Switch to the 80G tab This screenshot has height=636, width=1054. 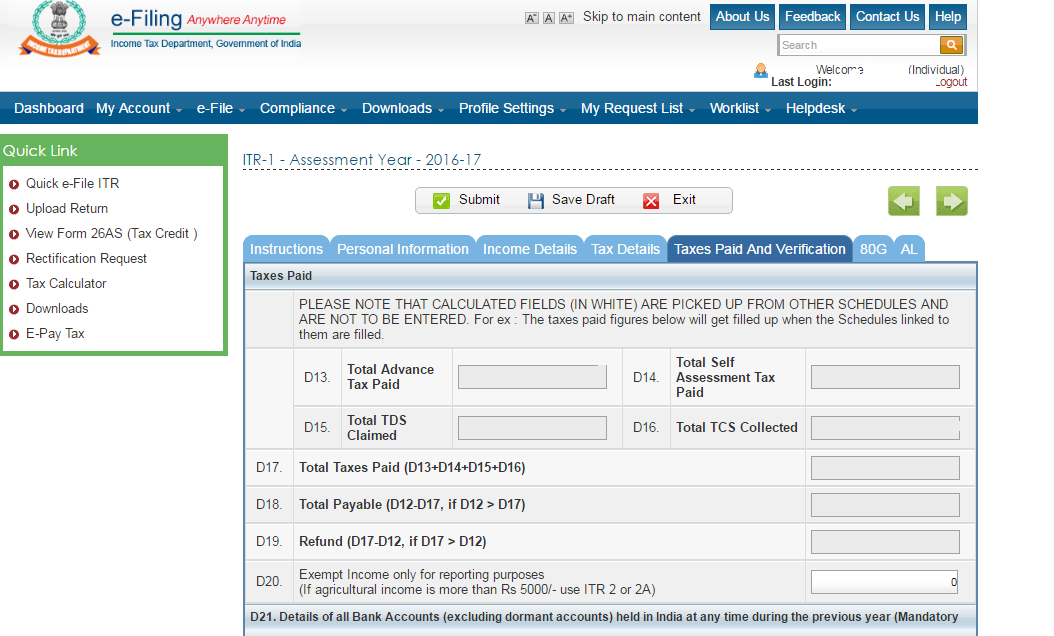pos(873,249)
